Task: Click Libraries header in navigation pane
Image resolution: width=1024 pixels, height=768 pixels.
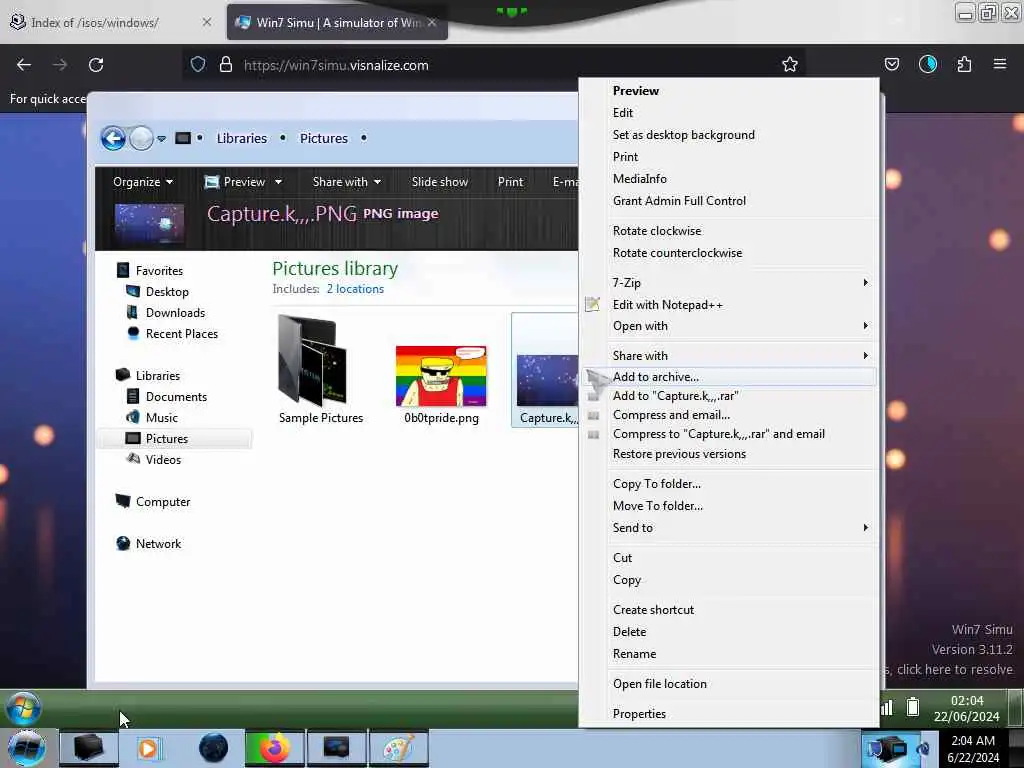Action: point(157,376)
